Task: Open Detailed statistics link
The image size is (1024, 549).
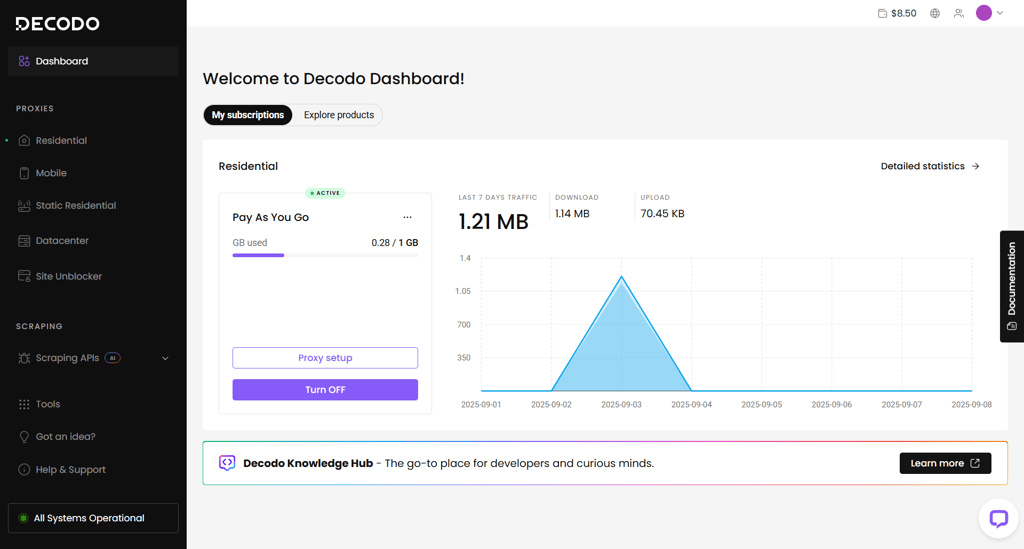Action: pos(930,166)
